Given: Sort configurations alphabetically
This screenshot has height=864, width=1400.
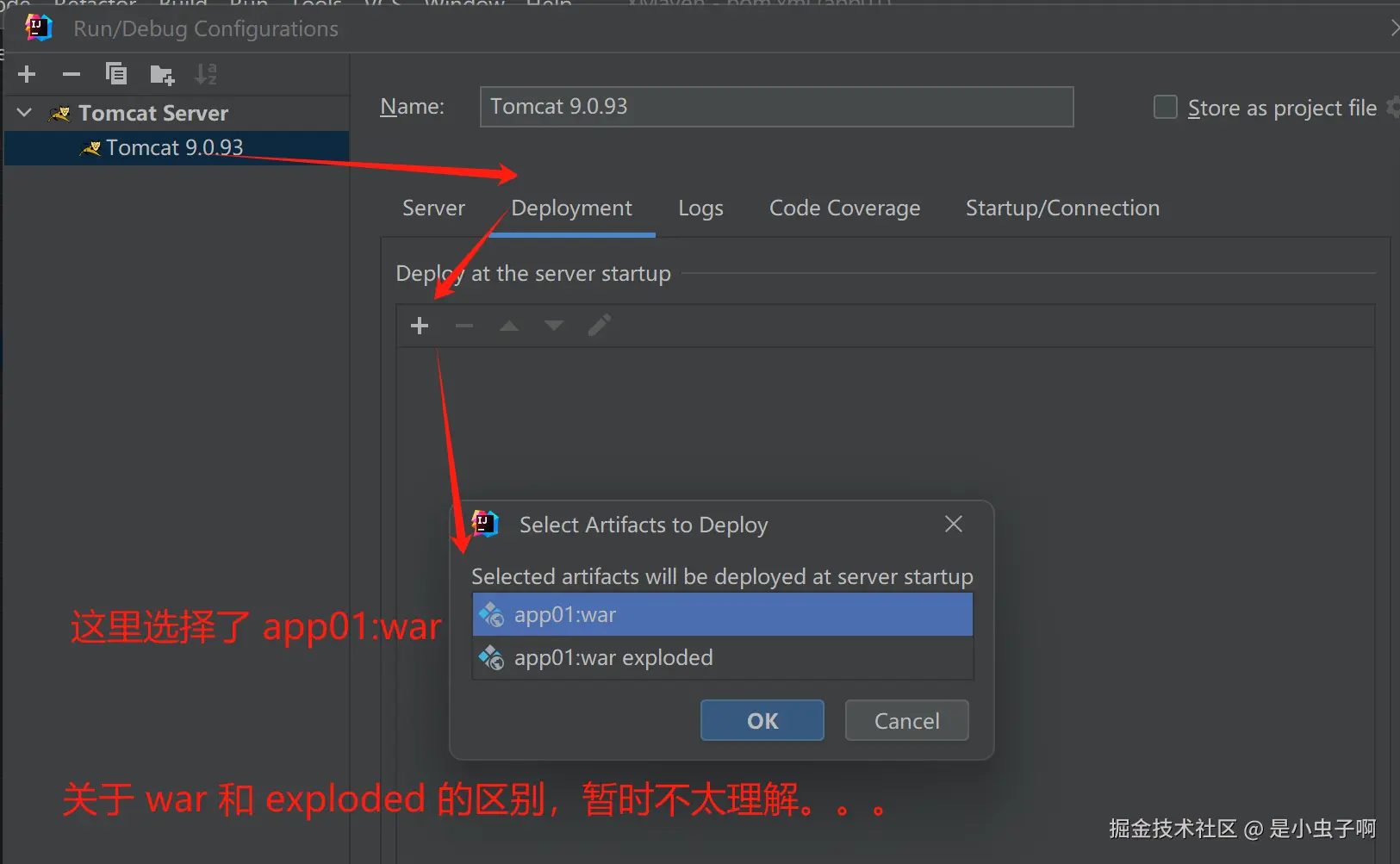Looking at the screenshot, I should (206, 74).
